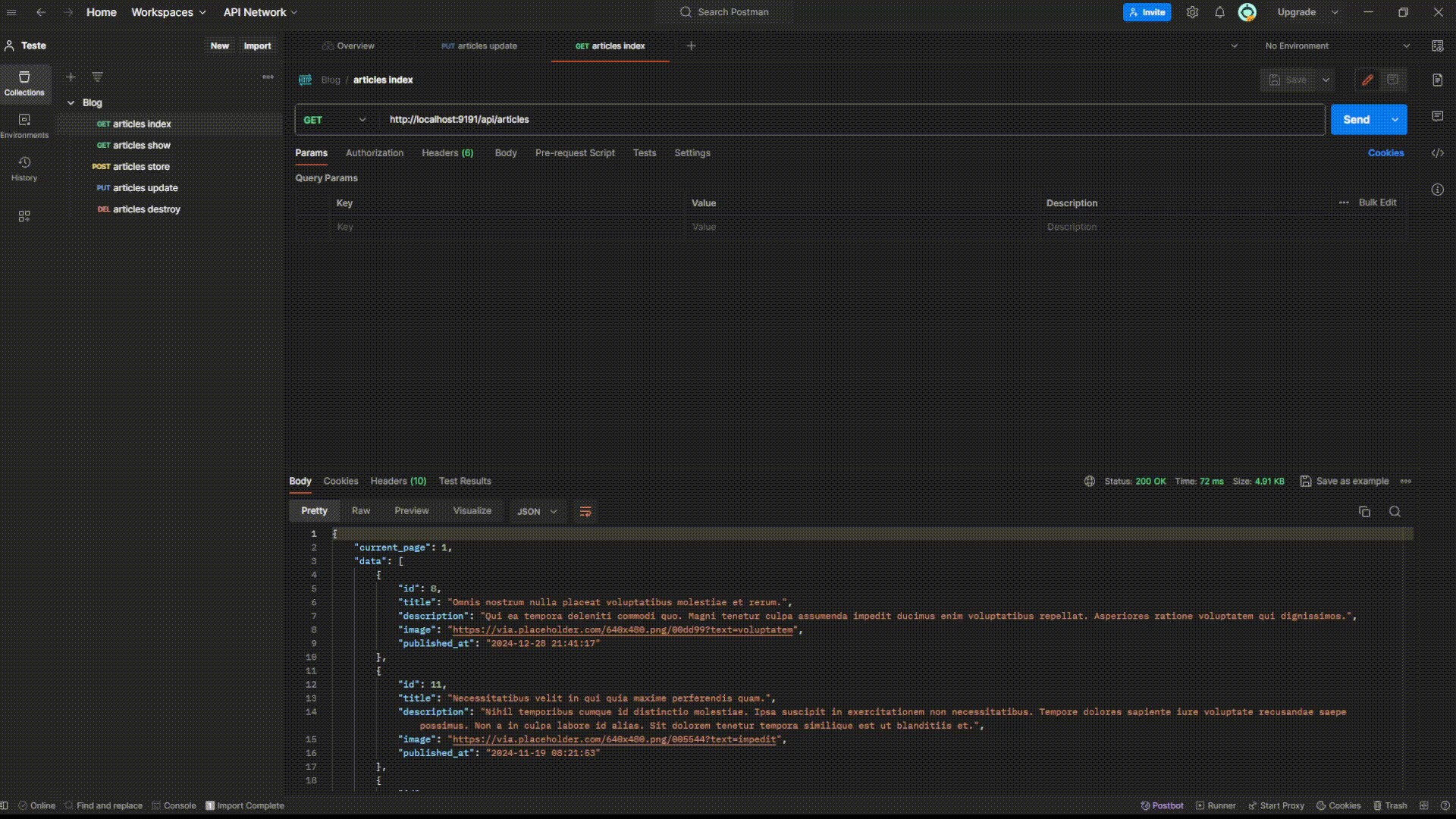1456x819 pixels.
Task: Open notifications bell icon
Action: [1219, 12]
